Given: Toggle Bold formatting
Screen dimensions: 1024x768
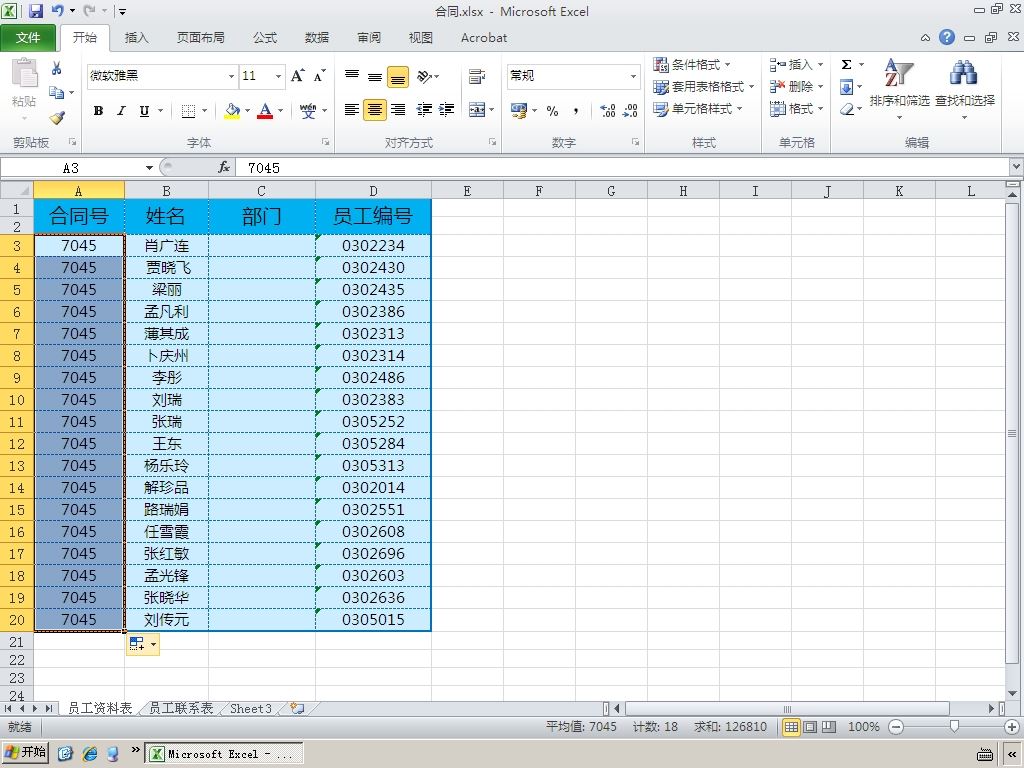Looking at the screenshot, I should point(98,111).
